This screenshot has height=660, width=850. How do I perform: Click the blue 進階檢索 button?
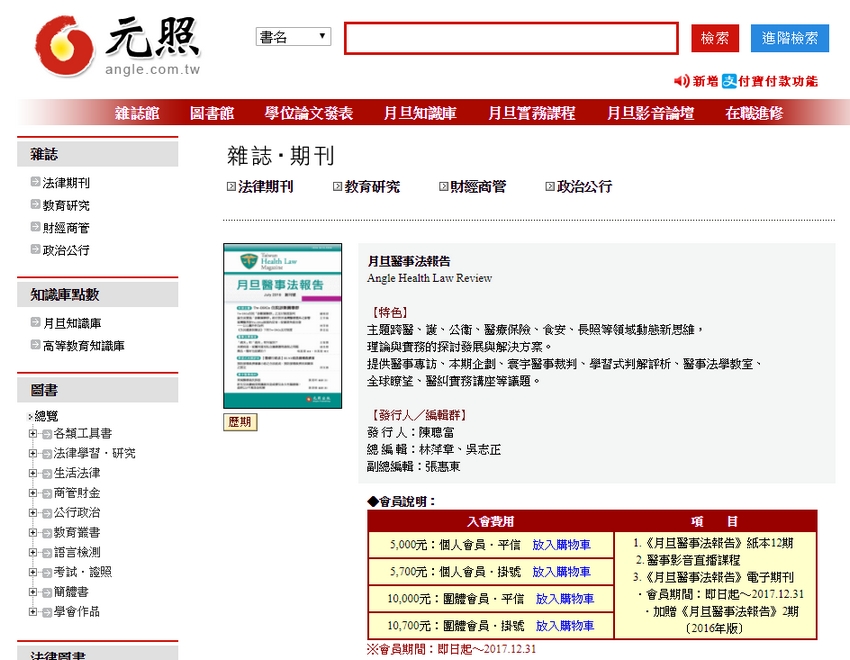pos(790,38)
